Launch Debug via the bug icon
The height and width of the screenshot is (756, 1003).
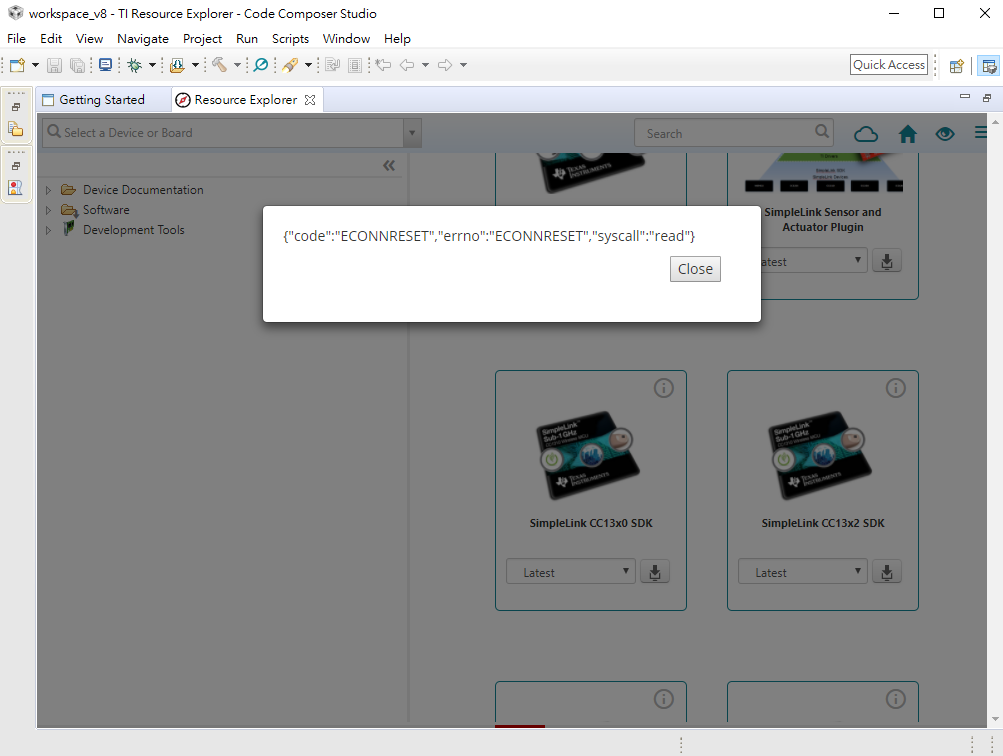[134, 65]
